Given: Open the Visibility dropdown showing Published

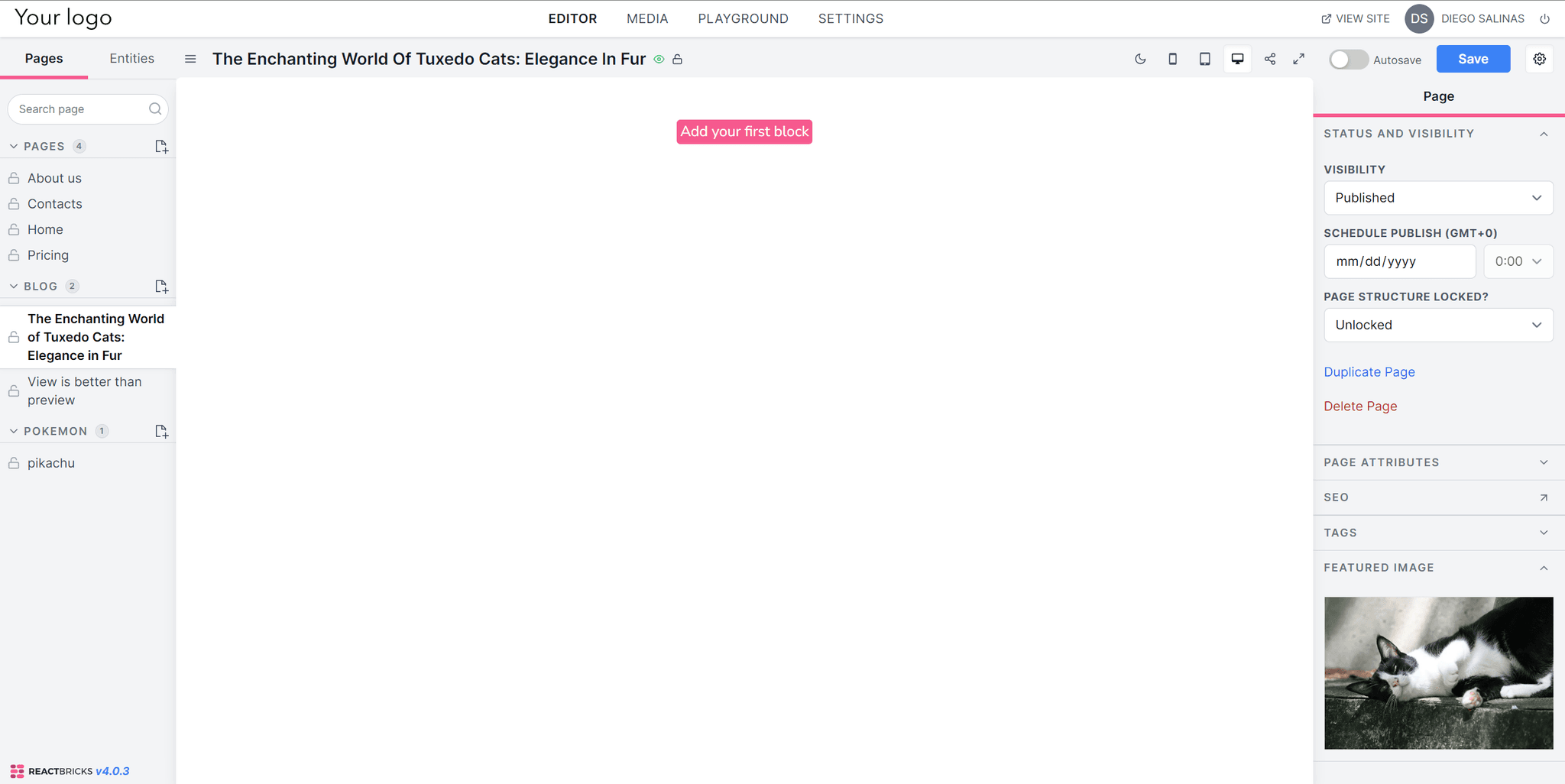Looking at the screenshot, I should coord(1438,198).
